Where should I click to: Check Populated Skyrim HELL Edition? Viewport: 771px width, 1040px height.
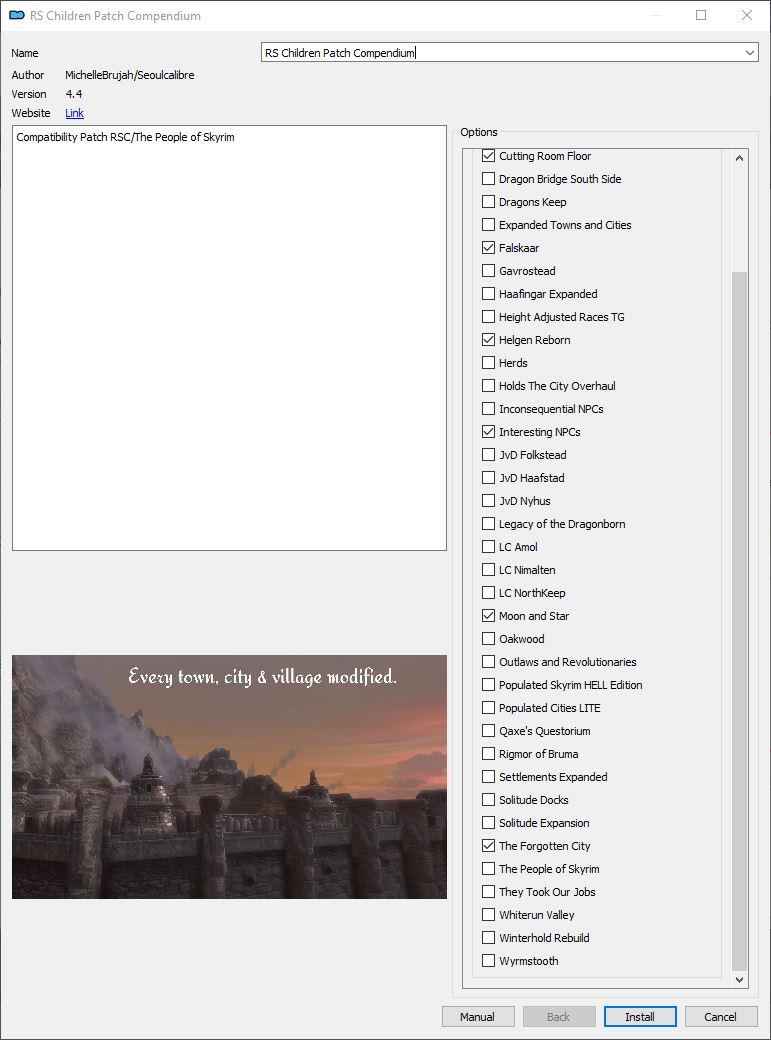(x=488, y=684)
